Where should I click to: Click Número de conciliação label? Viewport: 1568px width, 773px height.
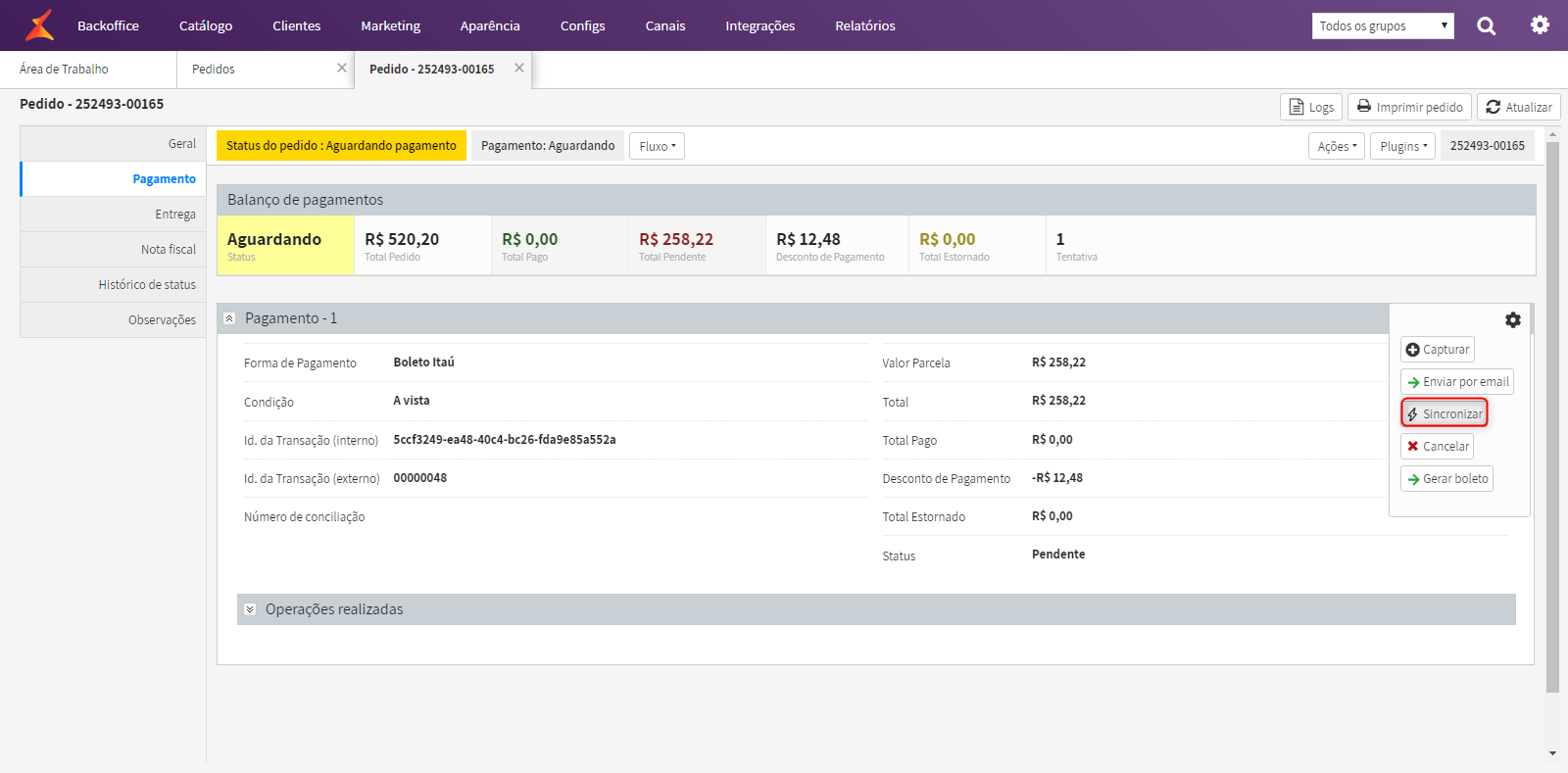pos(304,517)
